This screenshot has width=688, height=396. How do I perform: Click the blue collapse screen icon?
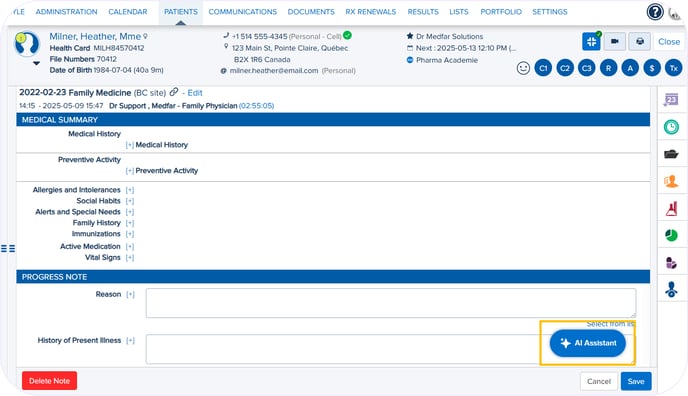pyautogui.click(x=591, y=42)
